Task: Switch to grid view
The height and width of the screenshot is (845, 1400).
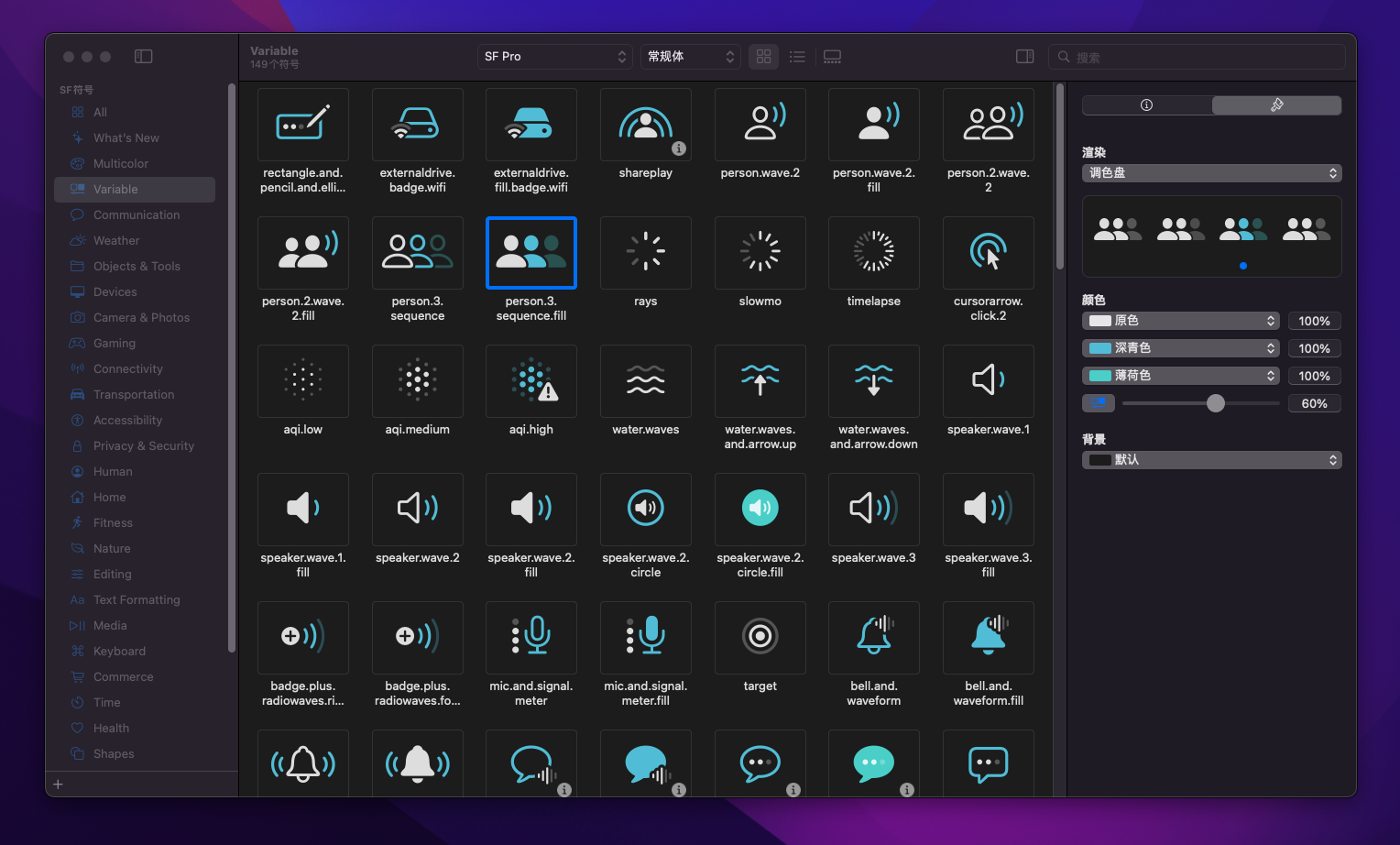Action: coord(763,56)
